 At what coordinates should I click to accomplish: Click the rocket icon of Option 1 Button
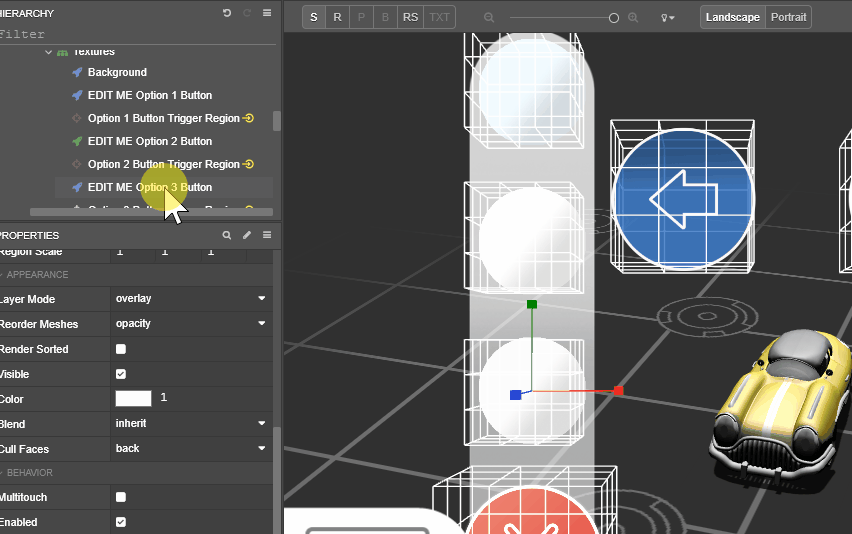77,95
